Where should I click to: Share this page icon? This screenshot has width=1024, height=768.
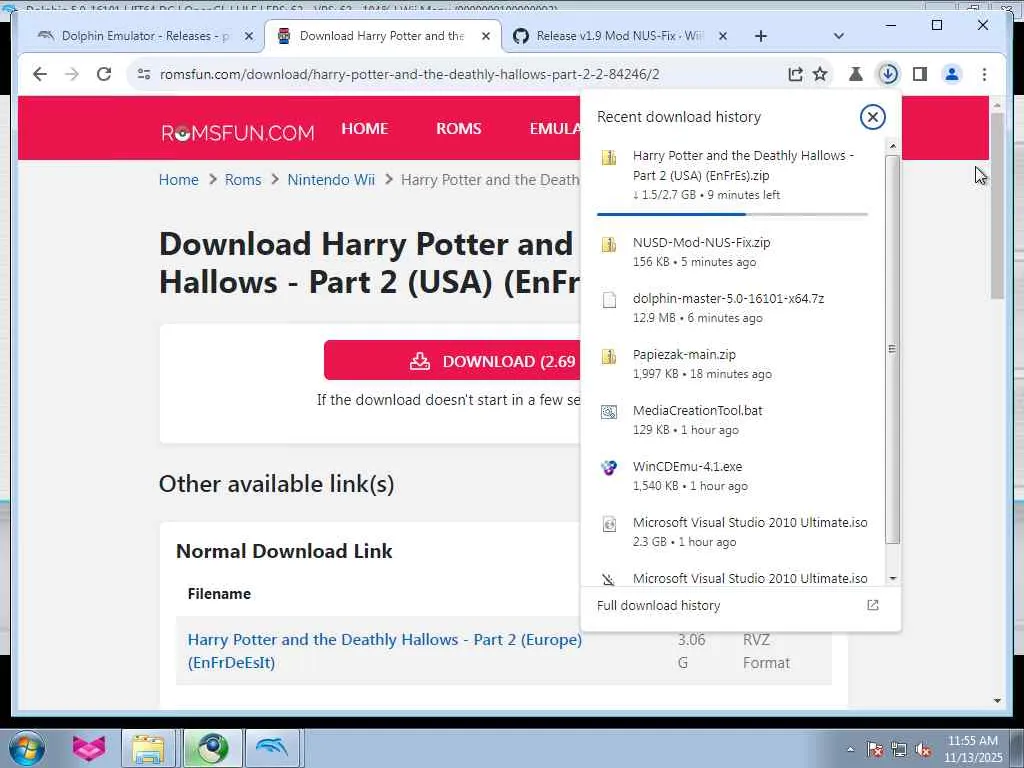[x=795, y=74]
